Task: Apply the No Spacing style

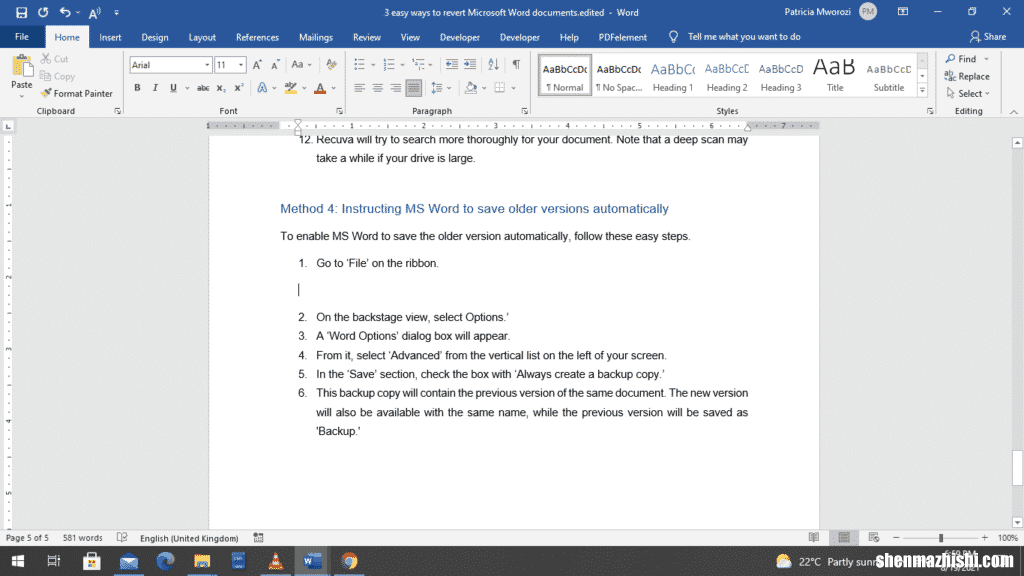Action: coord(618,76)
